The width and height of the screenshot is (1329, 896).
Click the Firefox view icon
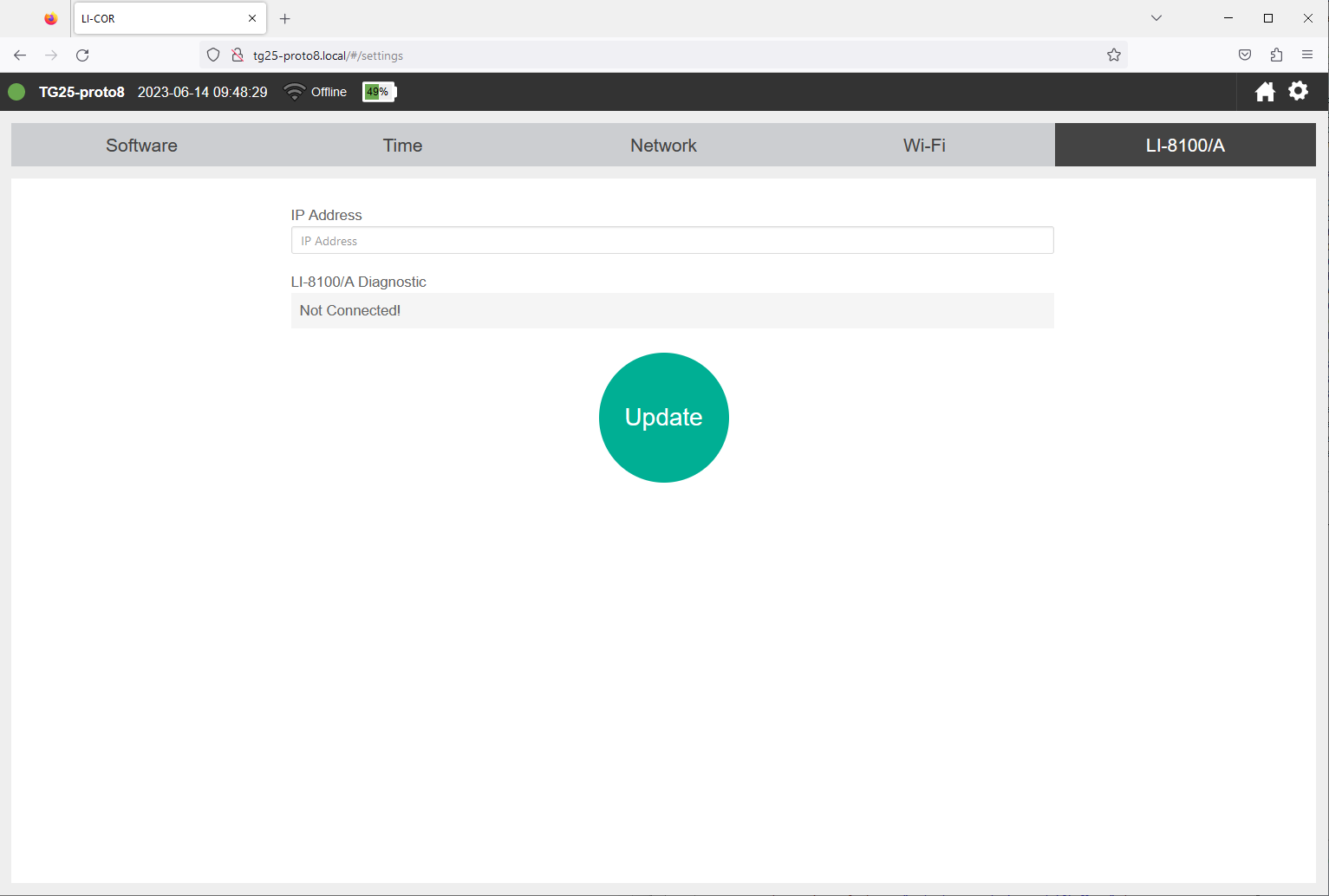pyautogui.click(x=50, y=18)
